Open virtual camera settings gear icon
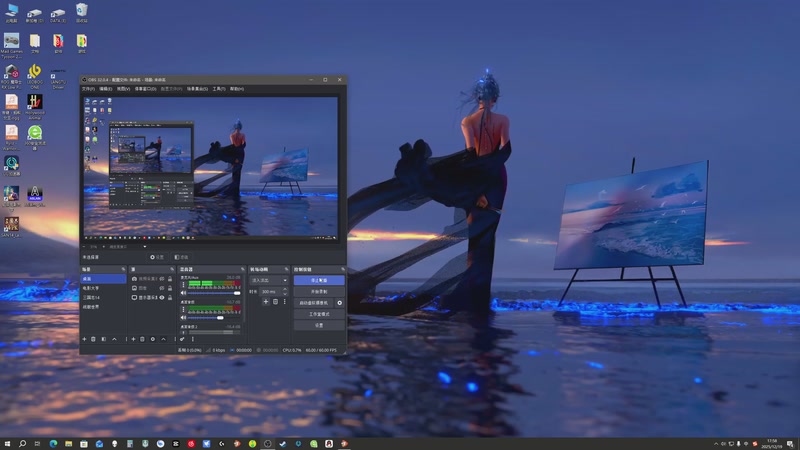800x450 pixels. [x=339, y=303]
